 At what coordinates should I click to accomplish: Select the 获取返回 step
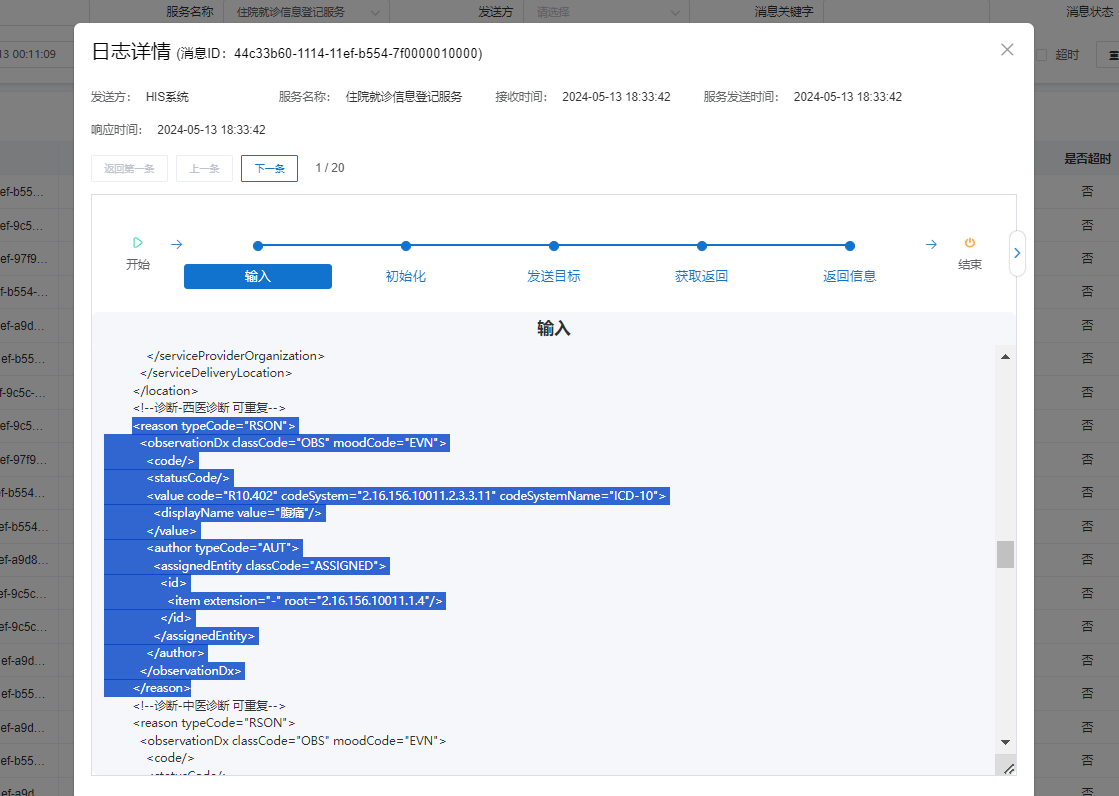click(x=702, y=276)
